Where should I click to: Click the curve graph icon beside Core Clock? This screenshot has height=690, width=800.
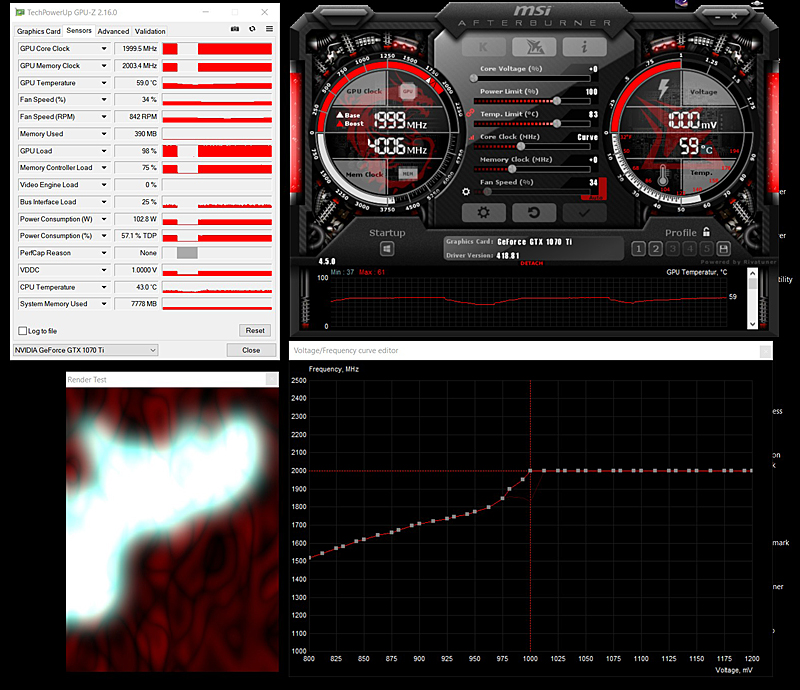coord(471,137)
